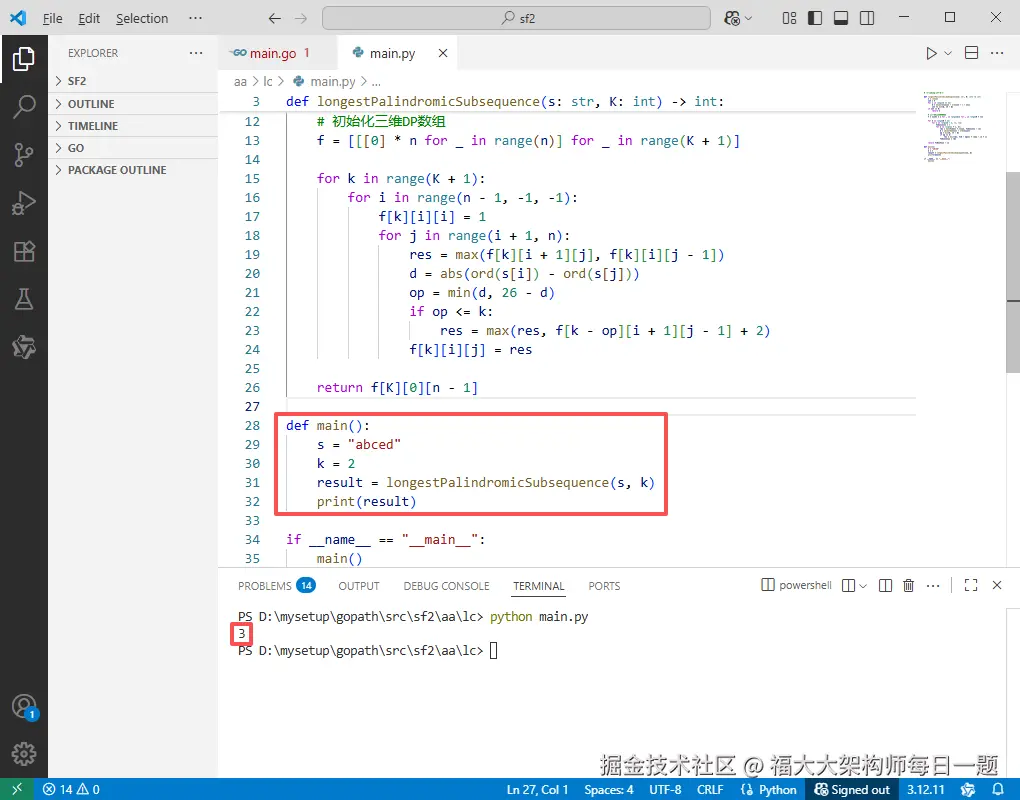Go back using navigation arrow

coord(275,18)
